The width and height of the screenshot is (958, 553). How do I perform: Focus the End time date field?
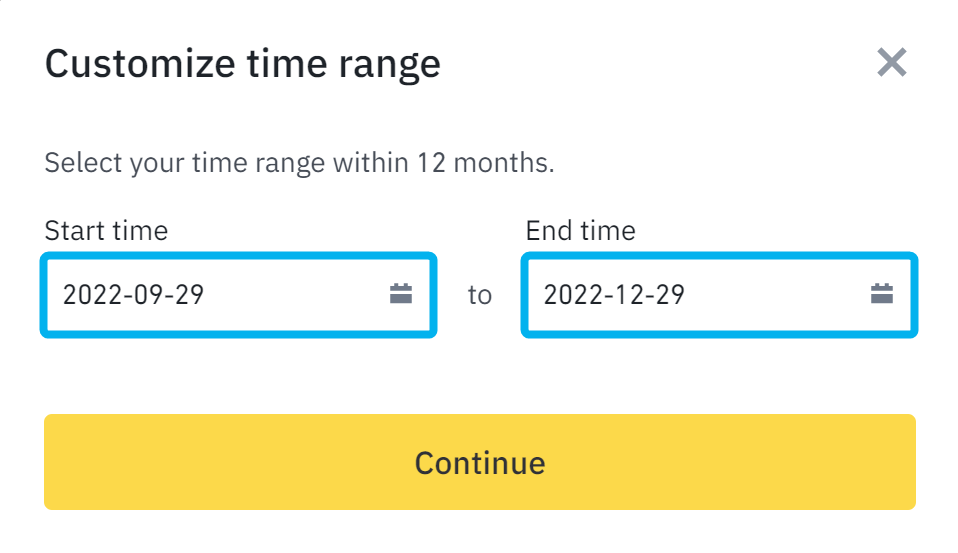pos(719,295)
